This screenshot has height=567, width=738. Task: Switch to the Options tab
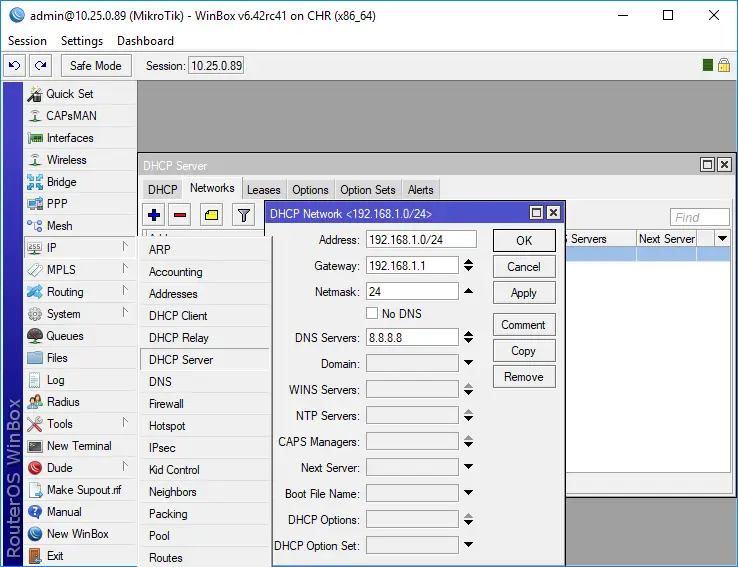tap(310, 190)
